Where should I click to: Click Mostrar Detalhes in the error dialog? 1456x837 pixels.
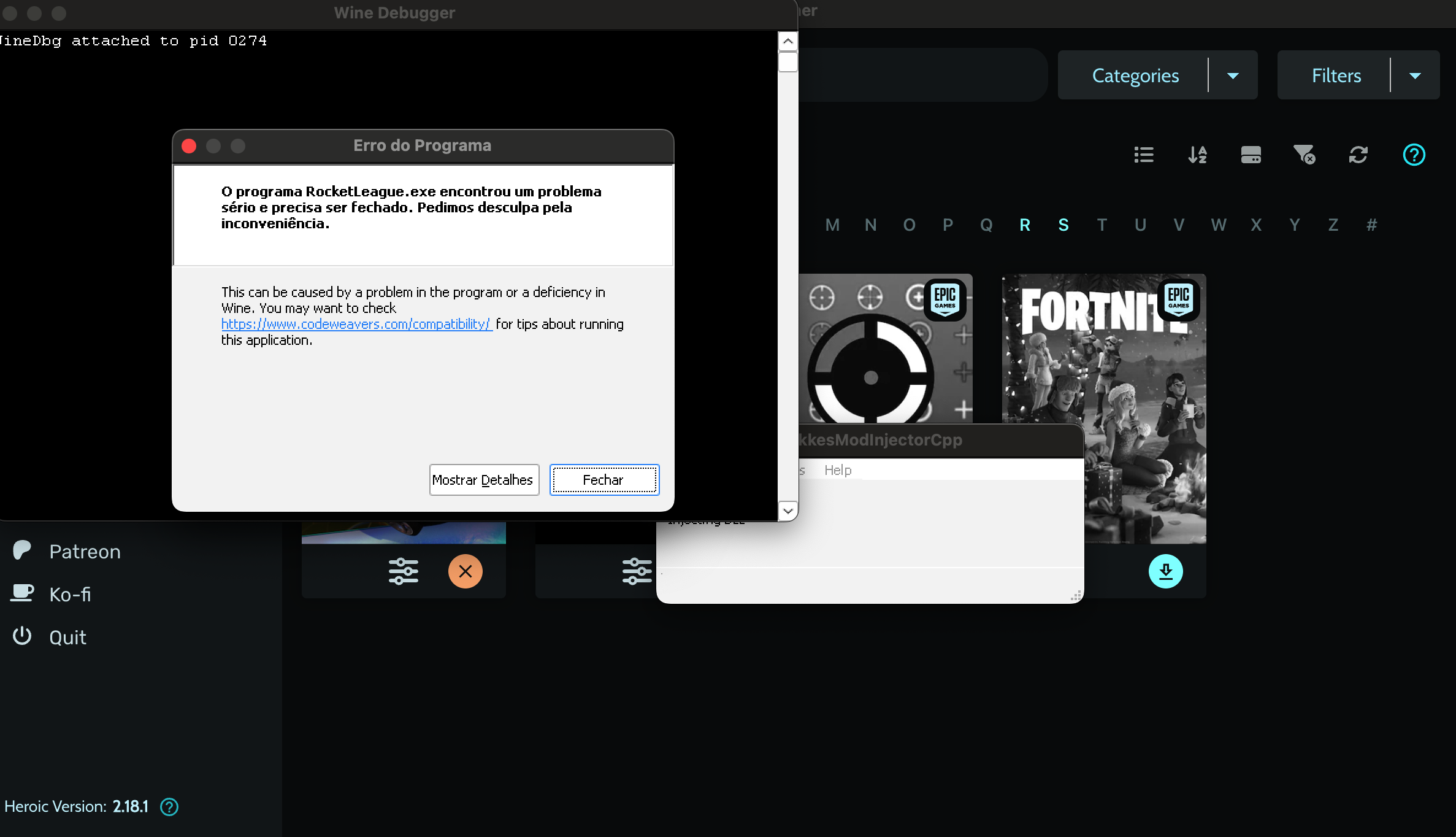click(484, 479)
